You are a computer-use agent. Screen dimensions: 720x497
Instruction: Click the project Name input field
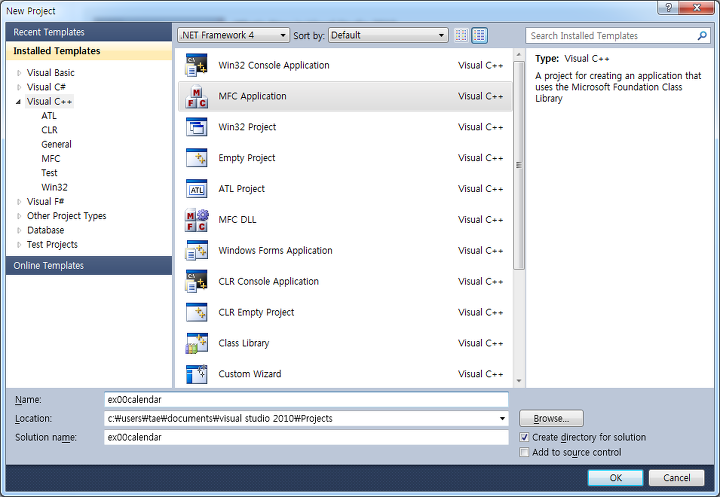click(306, 400)
